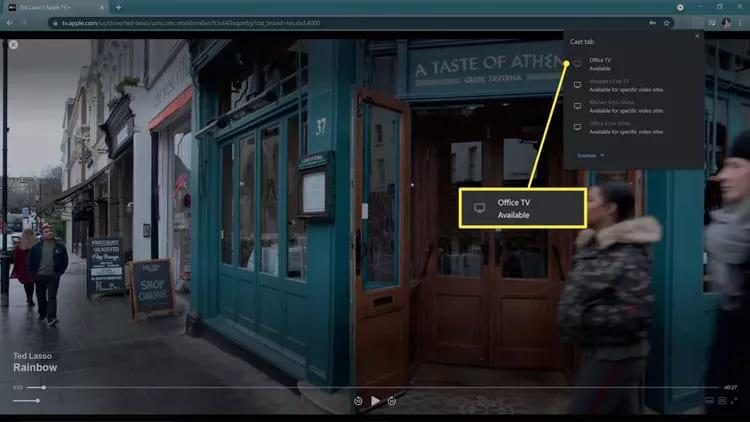Close the Cast tab popup
This screenshot has height=422, width=750.
pyautogui.click(x=697, y=36)
